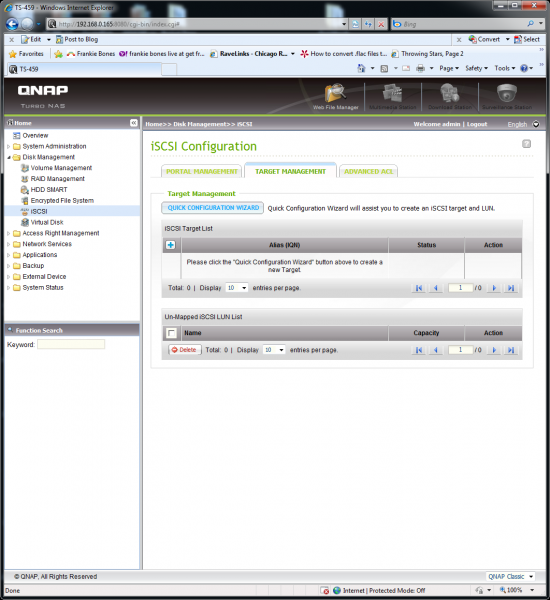Click the Bing search magnifier icon
This screenshot has width=550, height=600.
[x=530, y=24]
